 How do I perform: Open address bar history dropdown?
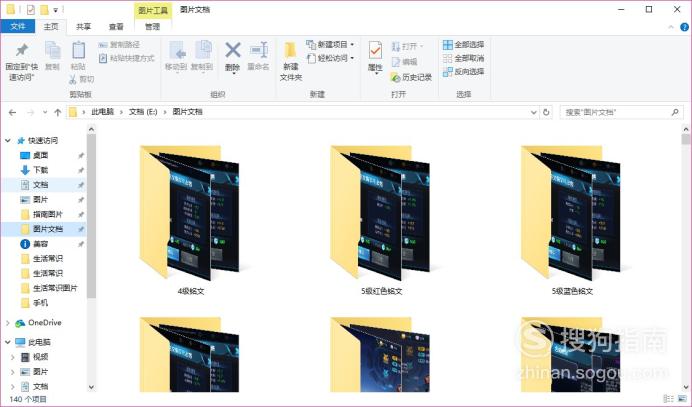[x=534, y=113]
